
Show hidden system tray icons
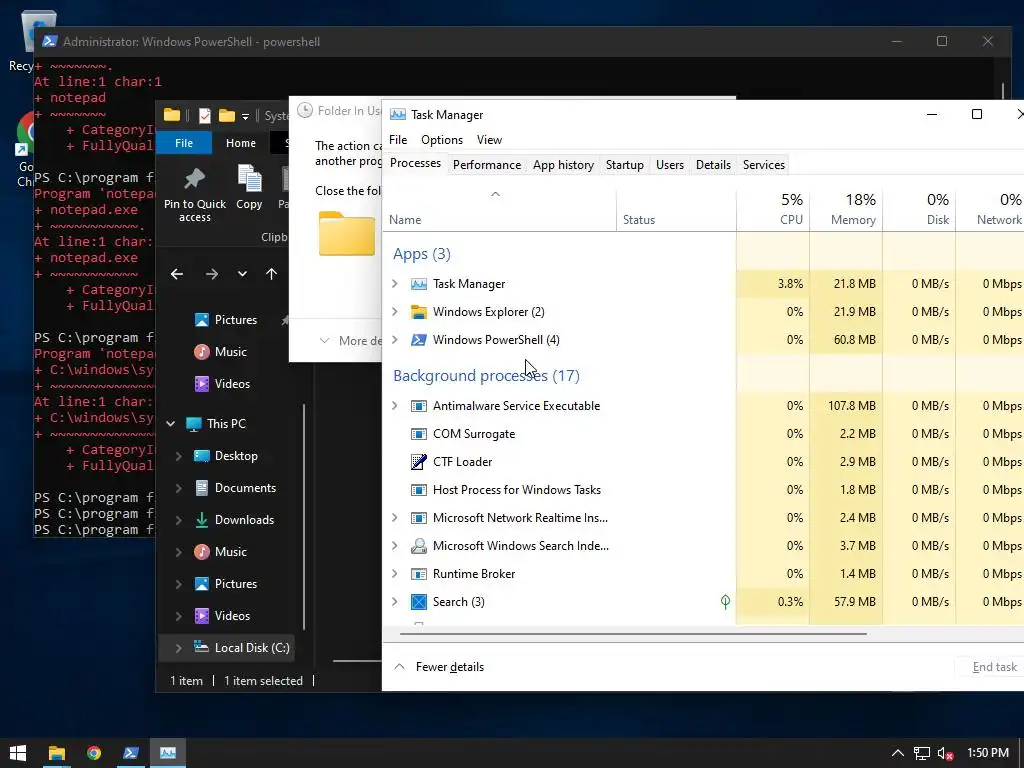[x=898, y=753]
